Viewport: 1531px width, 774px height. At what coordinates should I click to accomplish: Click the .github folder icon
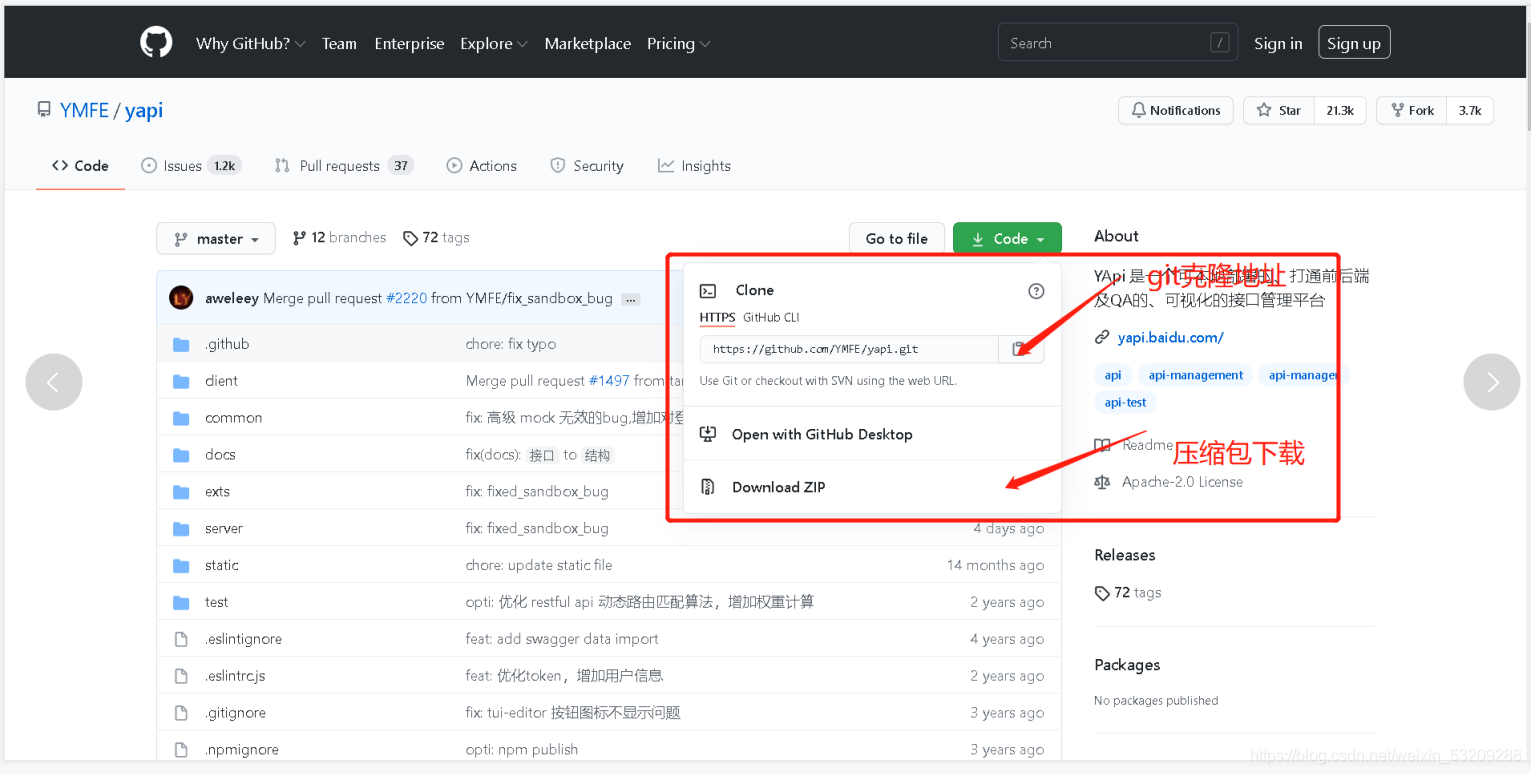(x=181, y=344)
